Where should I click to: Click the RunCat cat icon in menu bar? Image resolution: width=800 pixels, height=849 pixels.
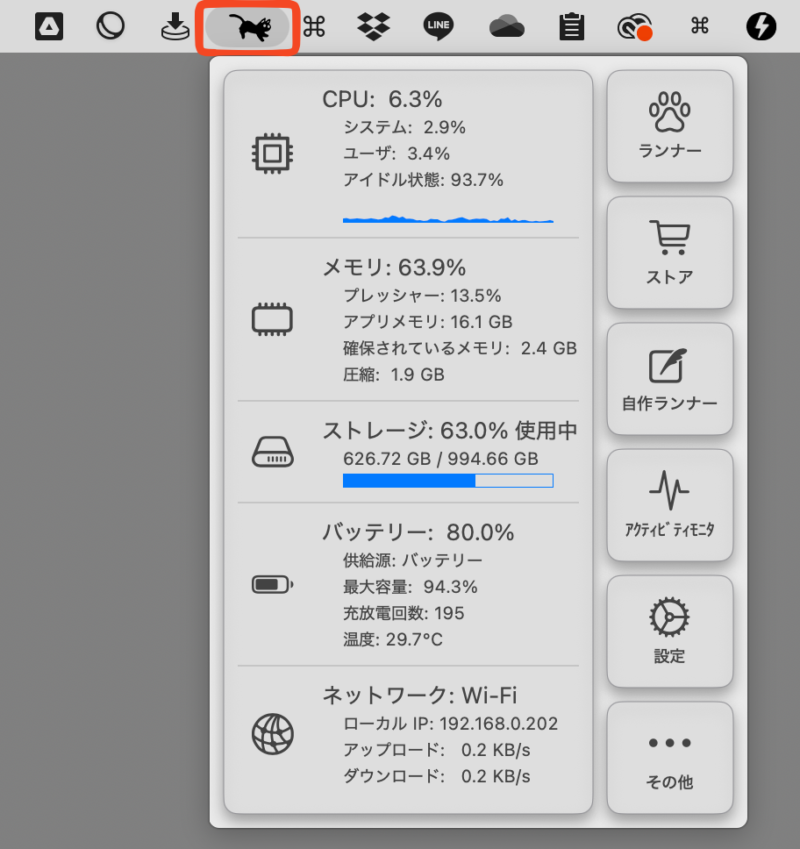248,27
